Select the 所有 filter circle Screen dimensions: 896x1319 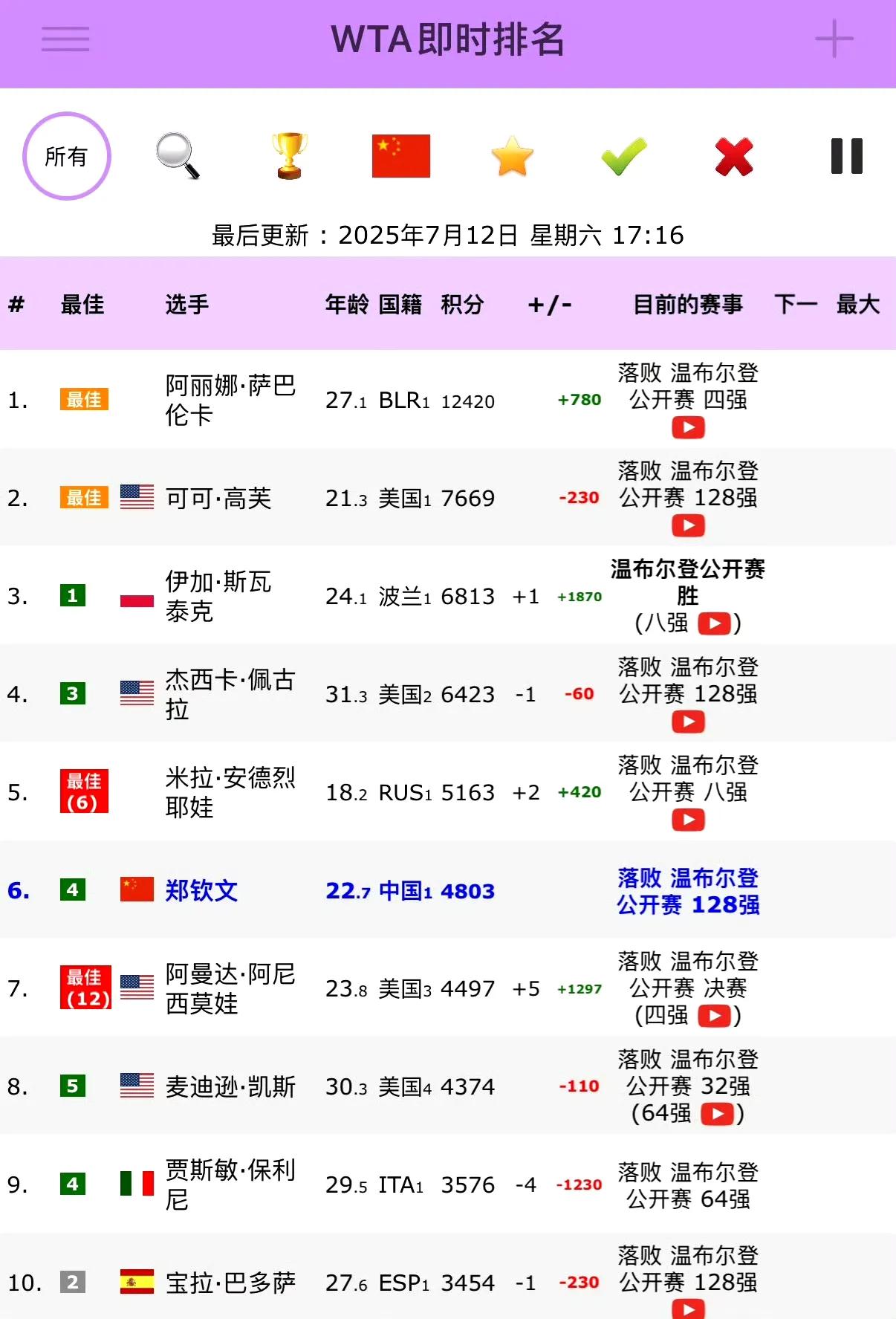pyautogui.click(x=67, y=156)
